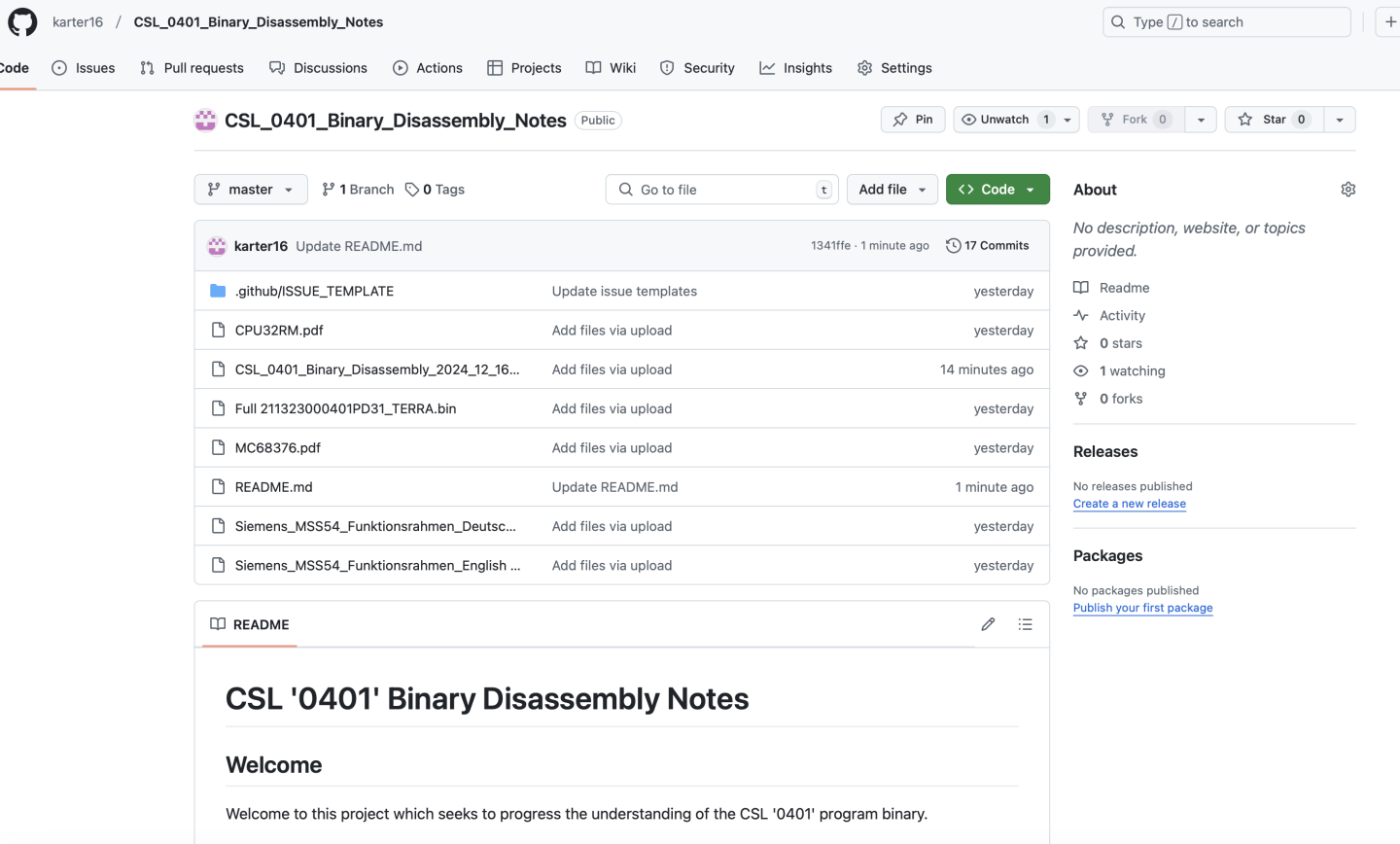Open Full 211323000401PD31_TERRA.bin file

[345, 408]
